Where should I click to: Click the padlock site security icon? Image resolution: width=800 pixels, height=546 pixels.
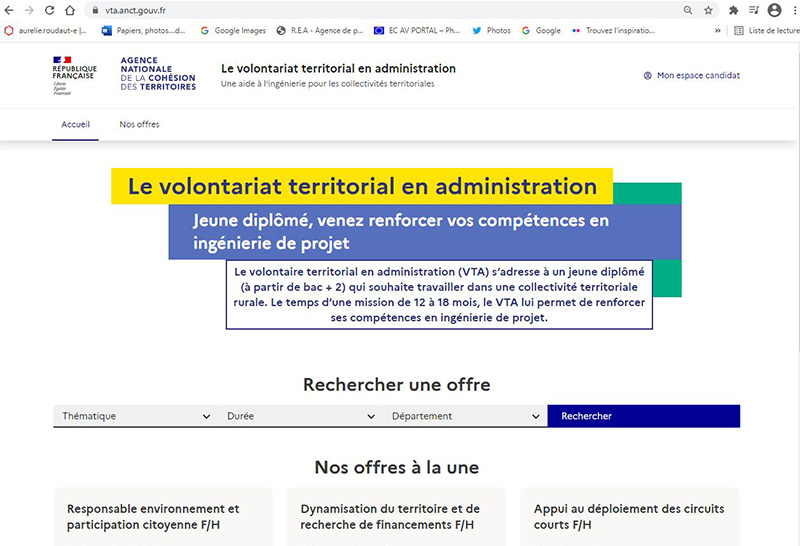click(95, 10)
